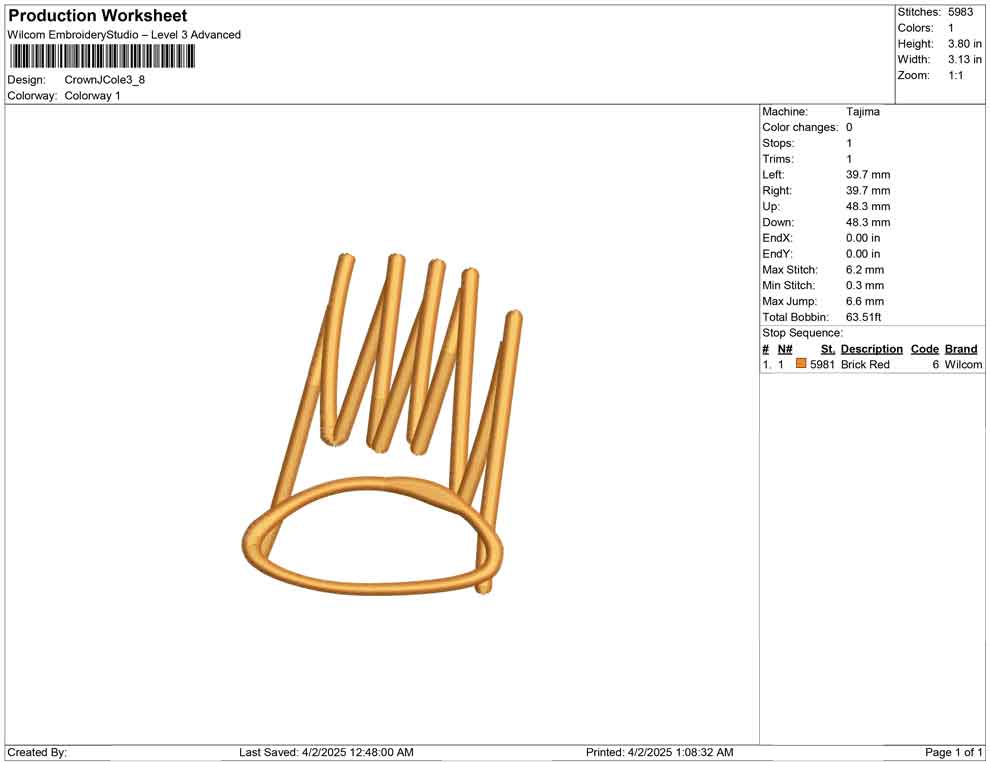Click the 5981 stitch count in stop sequence
The width and height of the screenshot is (990, 762).
822,364
